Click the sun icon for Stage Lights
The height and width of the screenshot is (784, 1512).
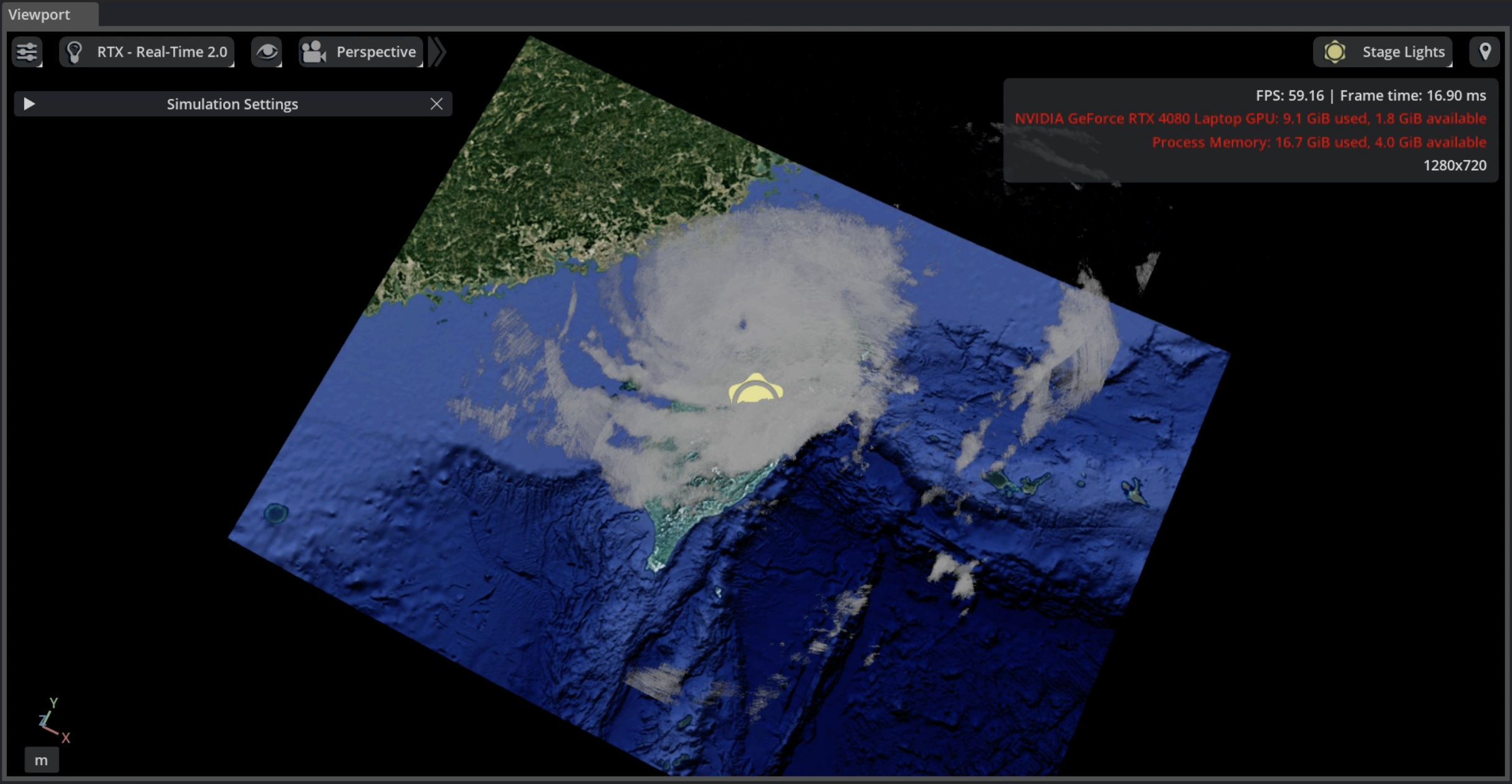pyautogui.click(x=1334, y=52)
